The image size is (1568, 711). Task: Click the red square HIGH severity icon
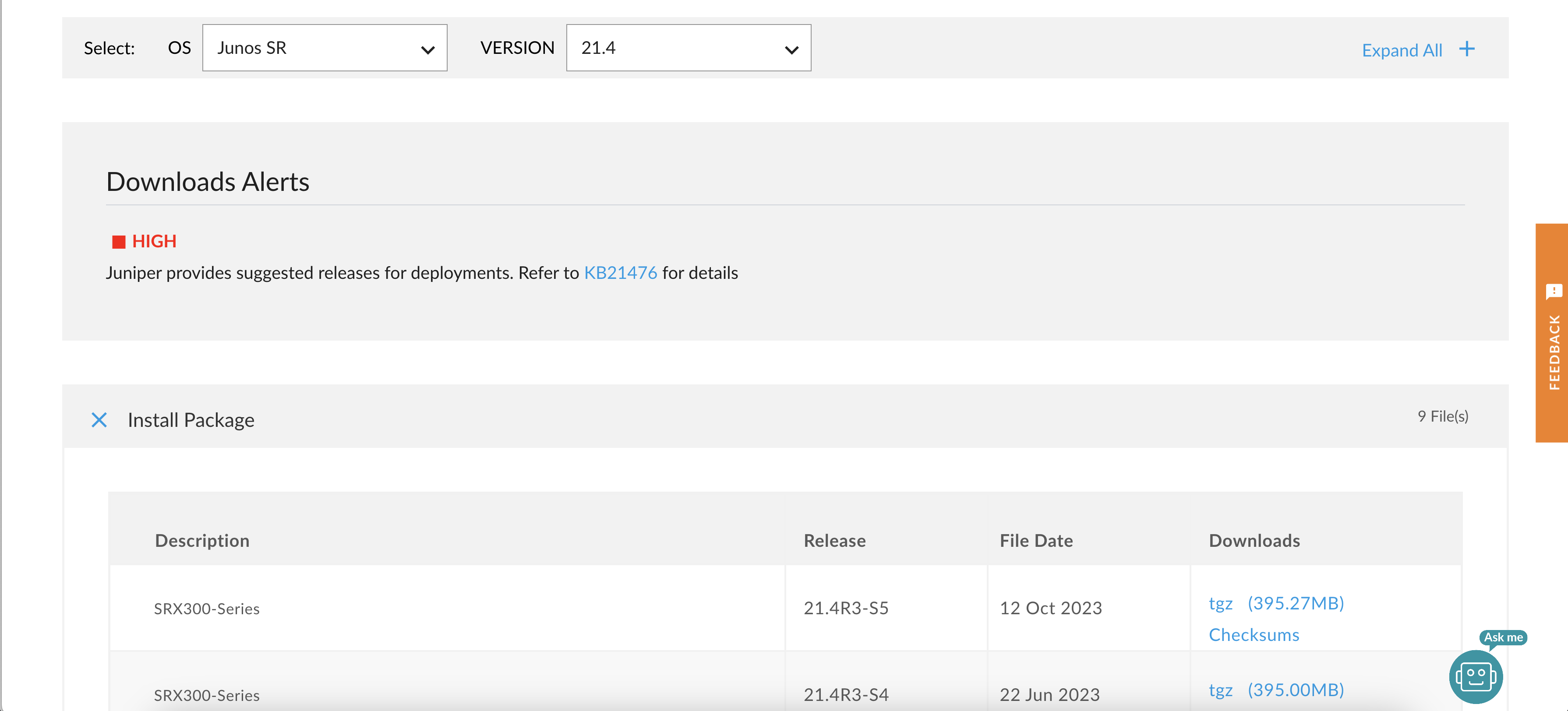pyautogui.click(x=119, y=242)
